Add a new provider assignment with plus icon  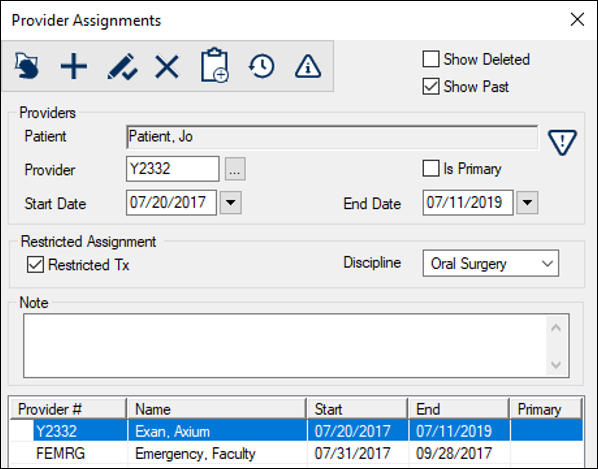[x=74, y=66]
